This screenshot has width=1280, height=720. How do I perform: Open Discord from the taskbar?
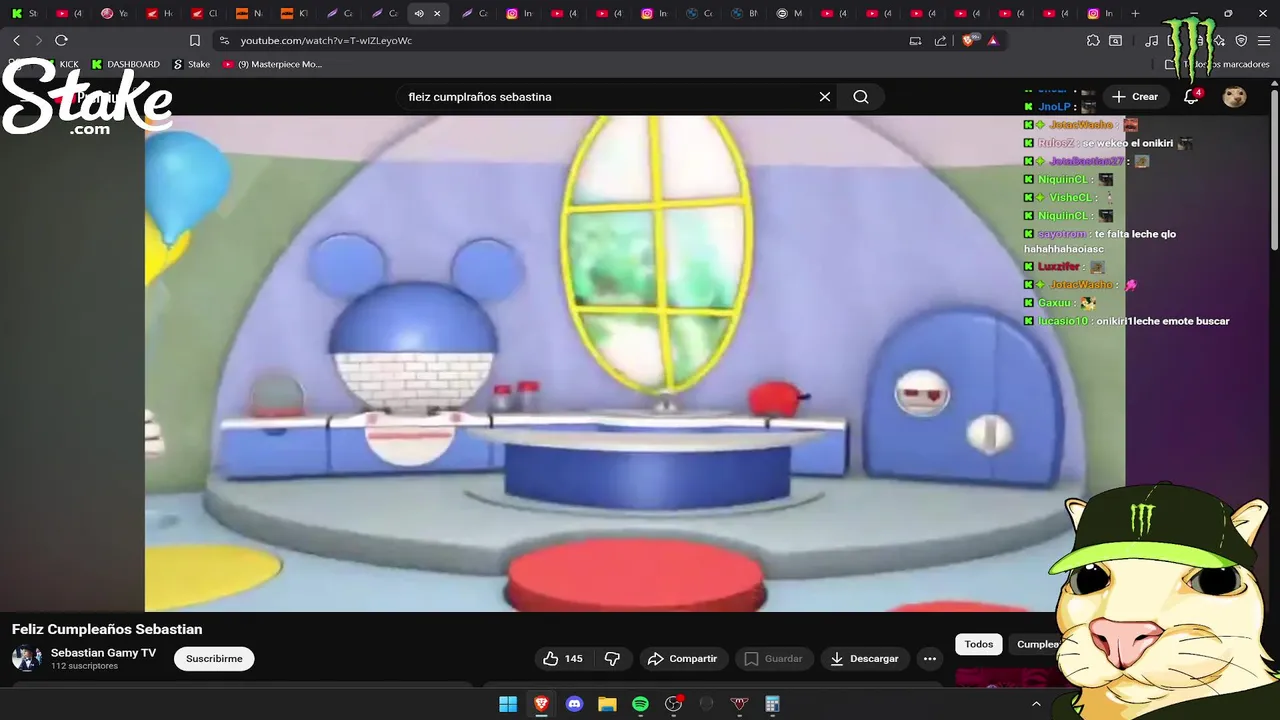point(574,704)
